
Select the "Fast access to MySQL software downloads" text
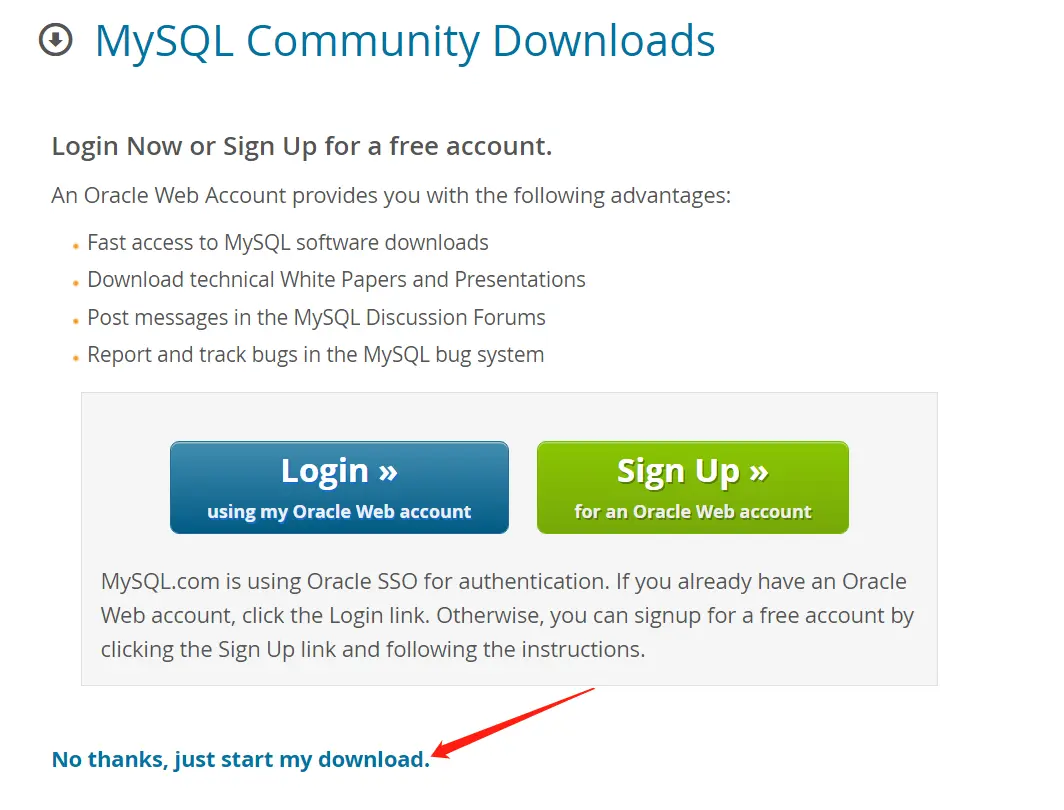tap(288, 243)
